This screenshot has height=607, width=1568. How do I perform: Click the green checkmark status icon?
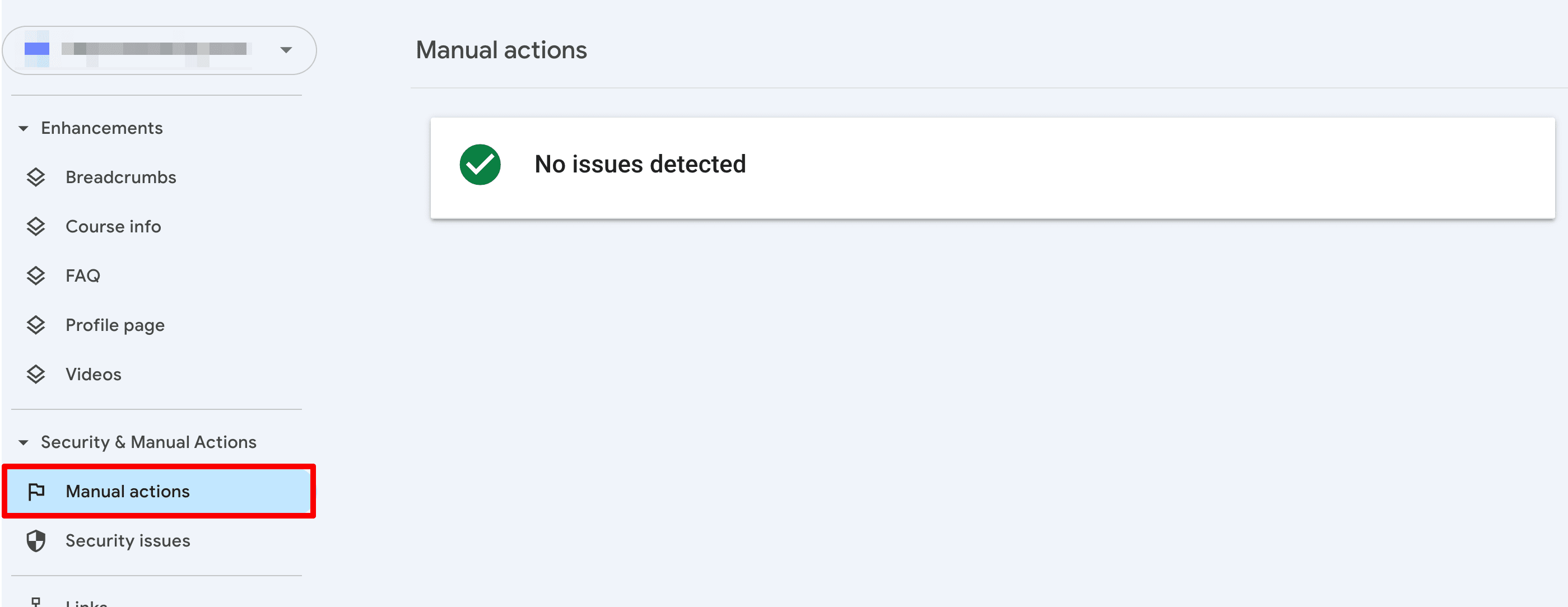[x=480, y=164]
